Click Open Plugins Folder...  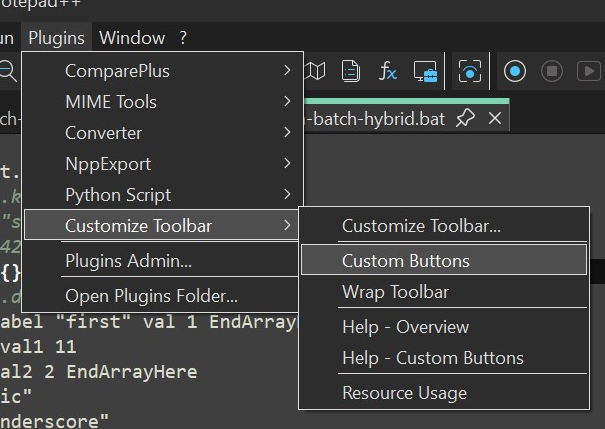151,296
